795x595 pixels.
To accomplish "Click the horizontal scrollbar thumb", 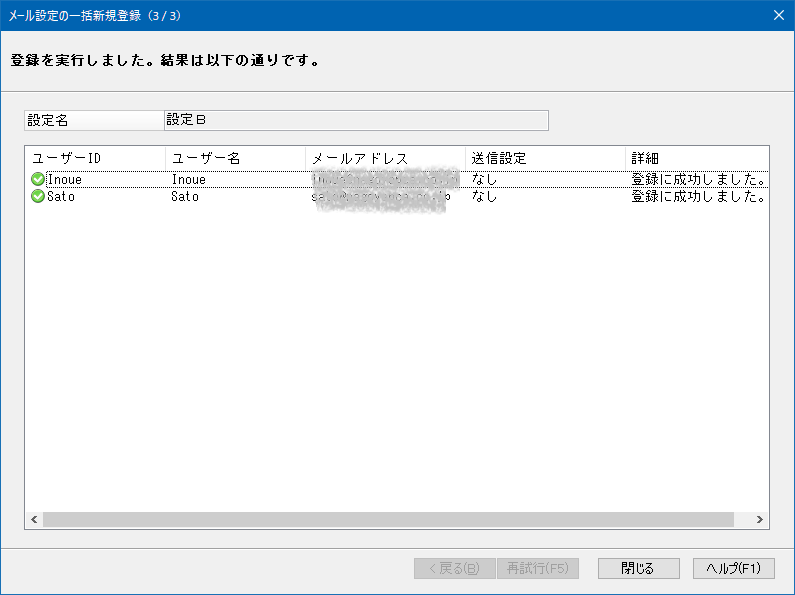I will (x=388, y=519).
